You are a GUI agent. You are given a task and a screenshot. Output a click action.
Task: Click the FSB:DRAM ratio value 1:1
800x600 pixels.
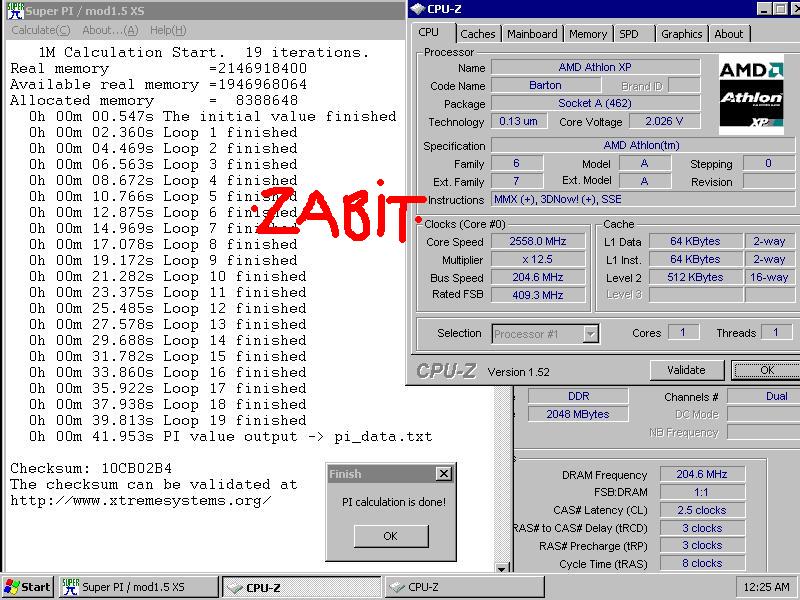click(703, 492)
